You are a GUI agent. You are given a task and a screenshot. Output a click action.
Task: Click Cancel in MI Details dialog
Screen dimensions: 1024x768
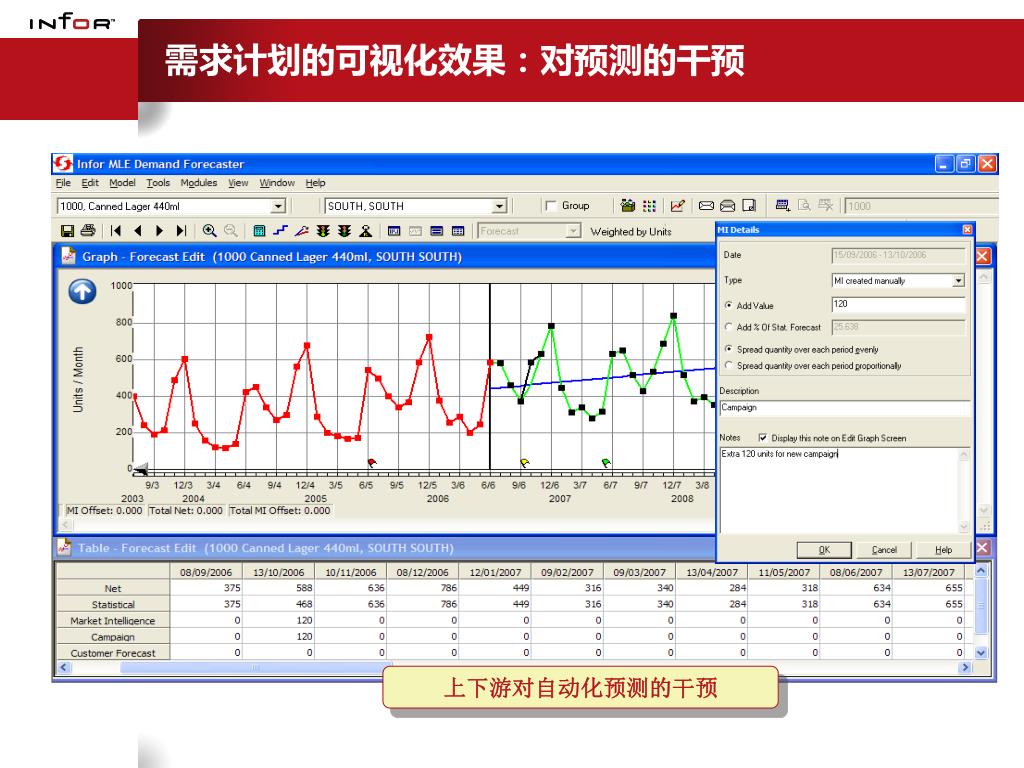884,550
